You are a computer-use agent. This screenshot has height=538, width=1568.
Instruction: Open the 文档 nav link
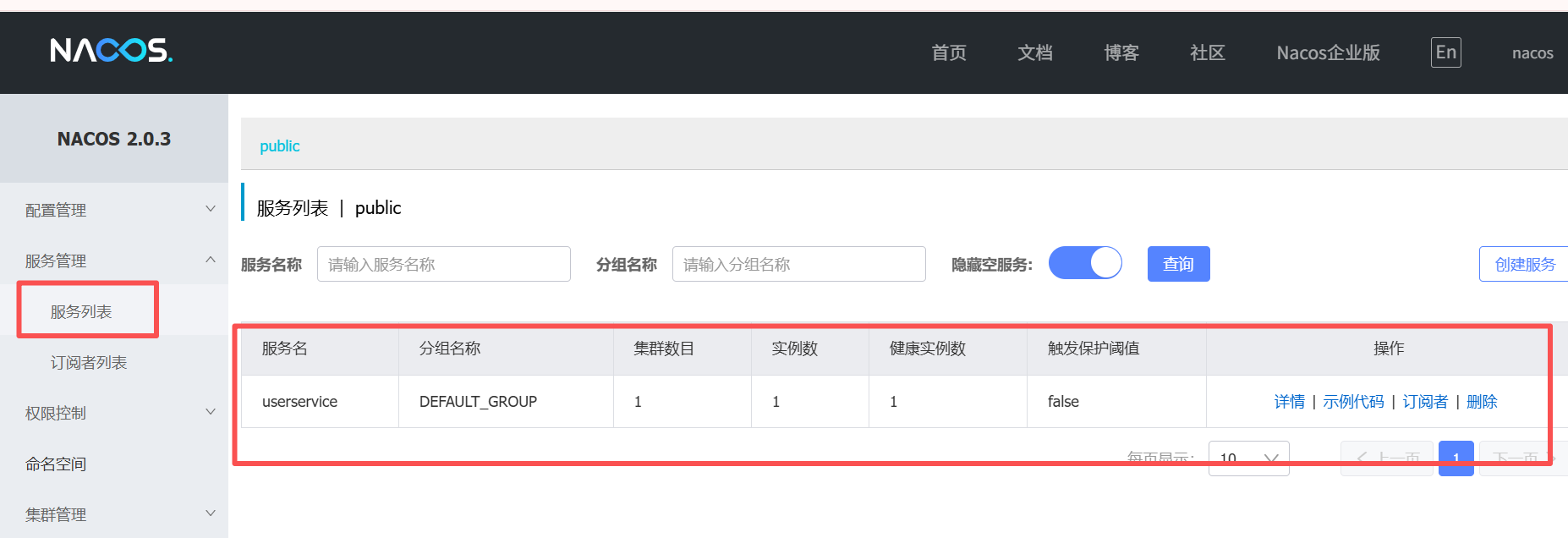pyautogui.click(x=1035, y=52)
